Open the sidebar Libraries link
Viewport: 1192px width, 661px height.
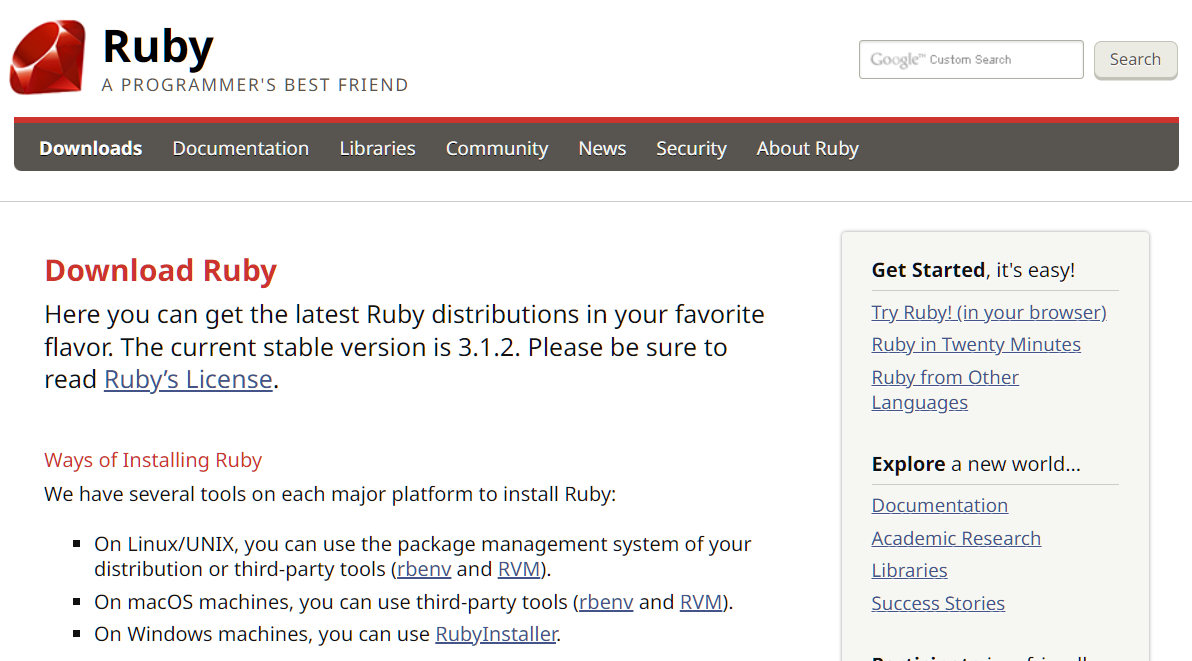909,571
